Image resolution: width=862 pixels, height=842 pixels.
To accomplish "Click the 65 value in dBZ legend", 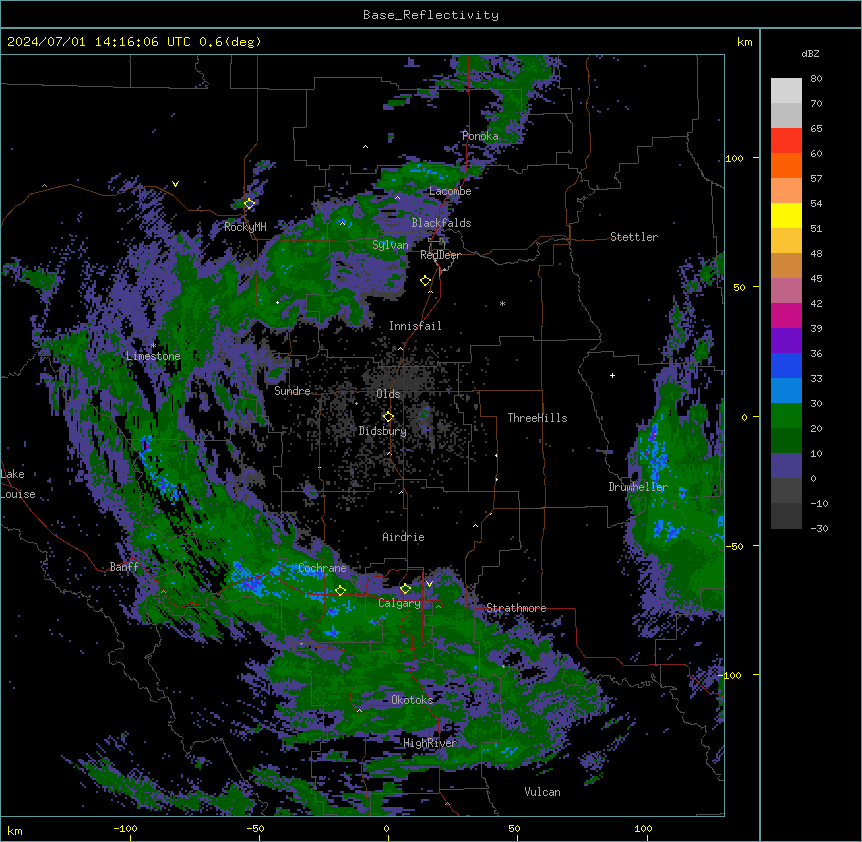I will [x=816, y=129].
